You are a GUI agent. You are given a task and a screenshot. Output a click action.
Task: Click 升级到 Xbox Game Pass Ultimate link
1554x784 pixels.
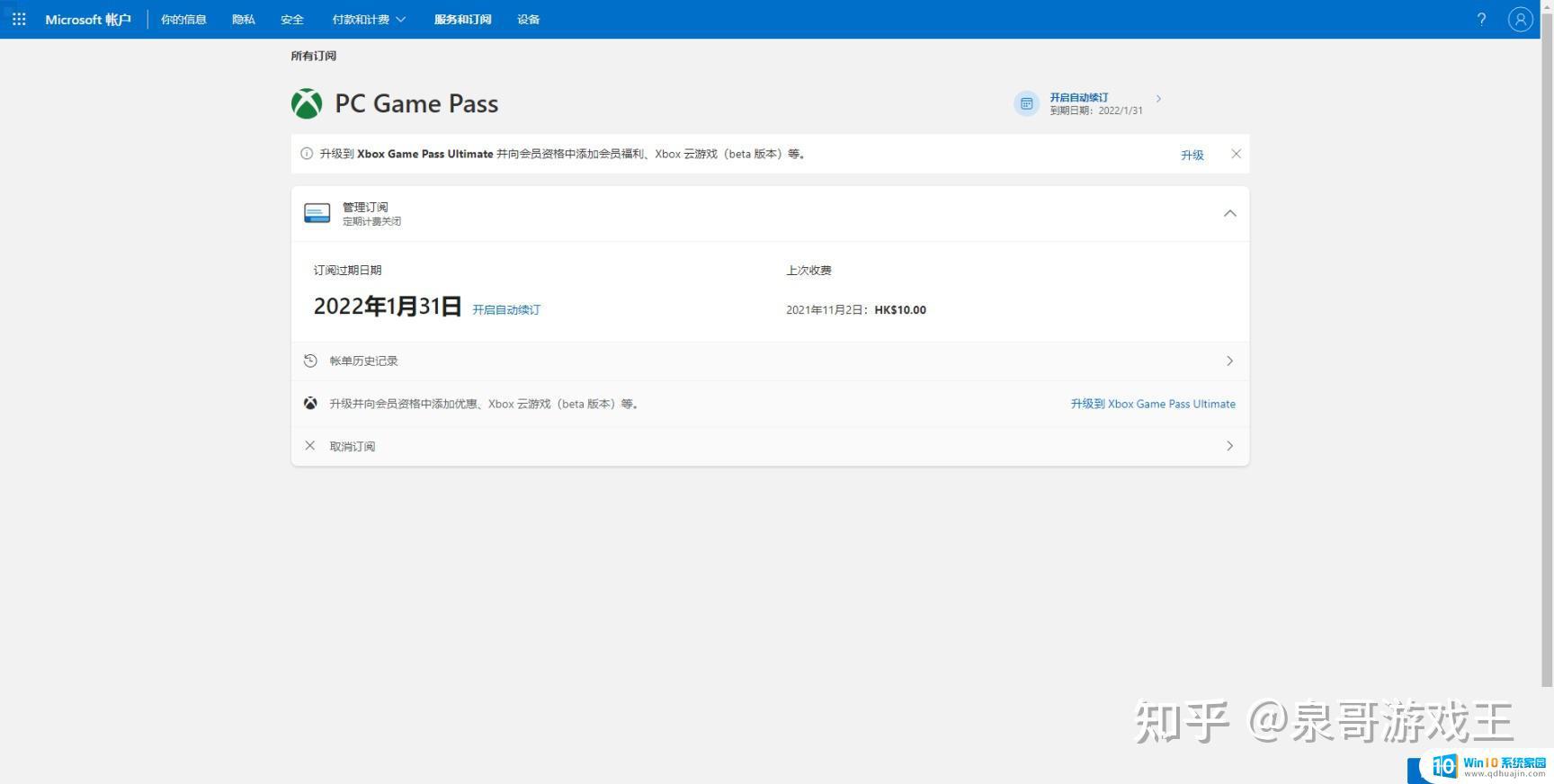click(x=1153, y=404)
